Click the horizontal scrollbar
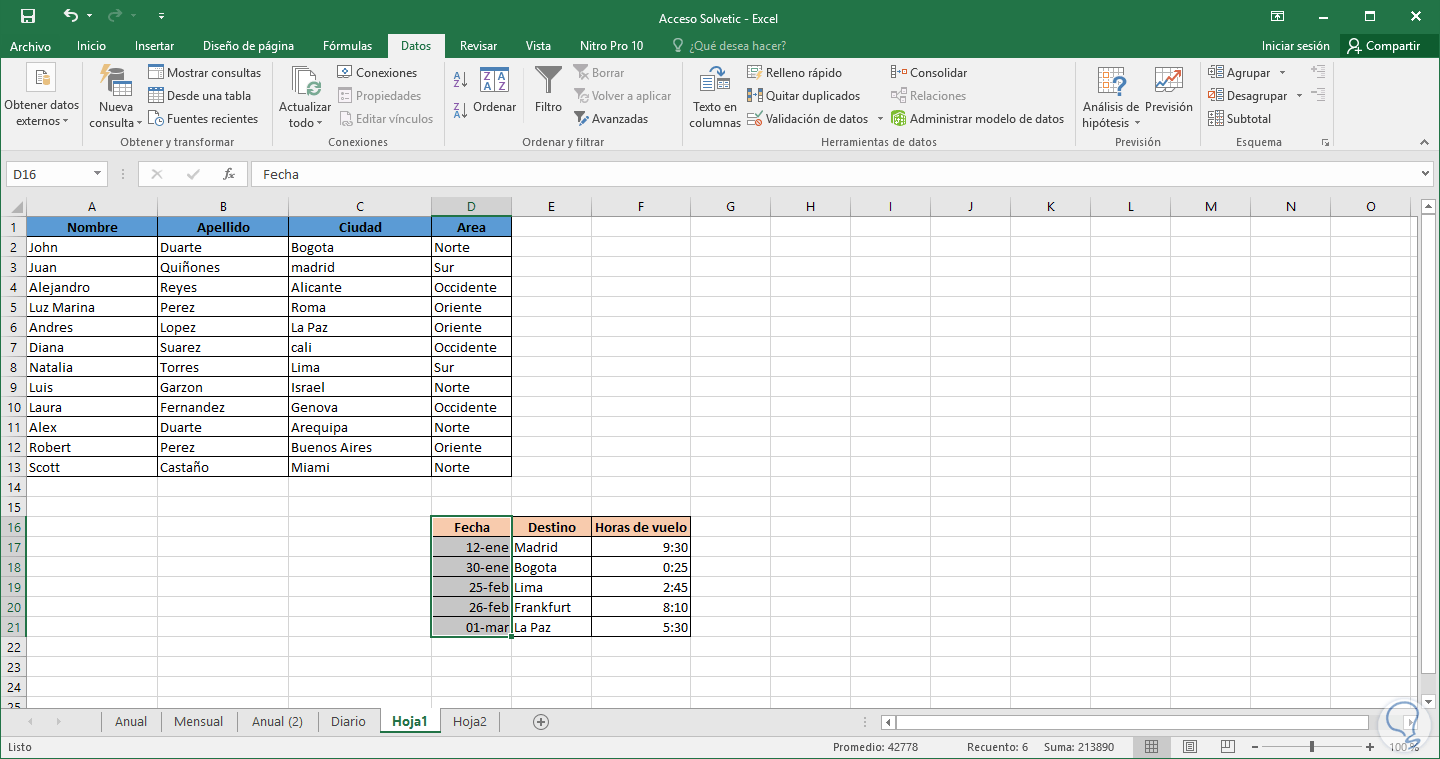The width and height of the screenshot is (1440, 759). [1131, 722]
